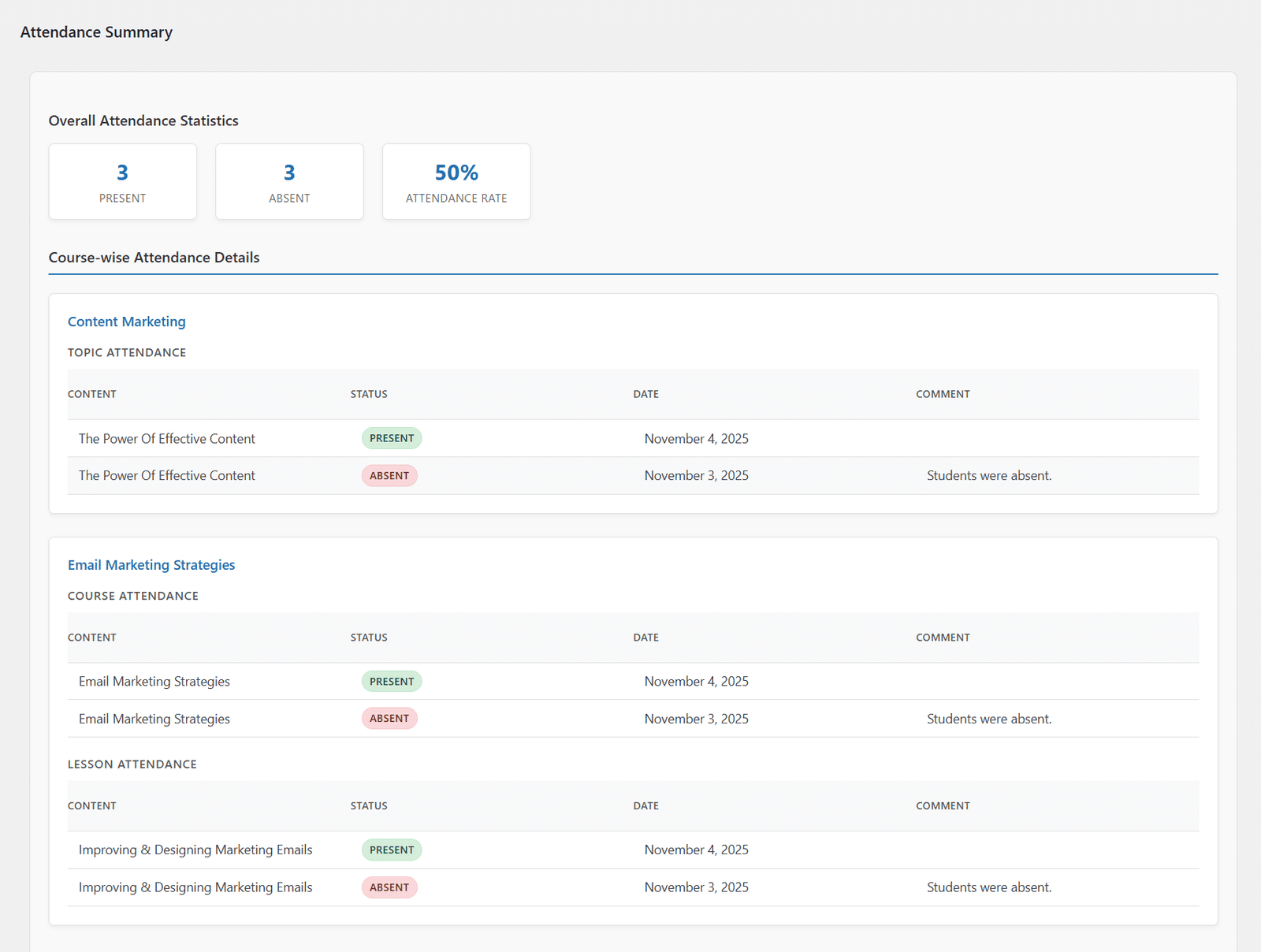The height and width of the screenshot is (952, 1261).
Task: Click The Power Of Effective Content present row
Action: [x=634, y=438]
